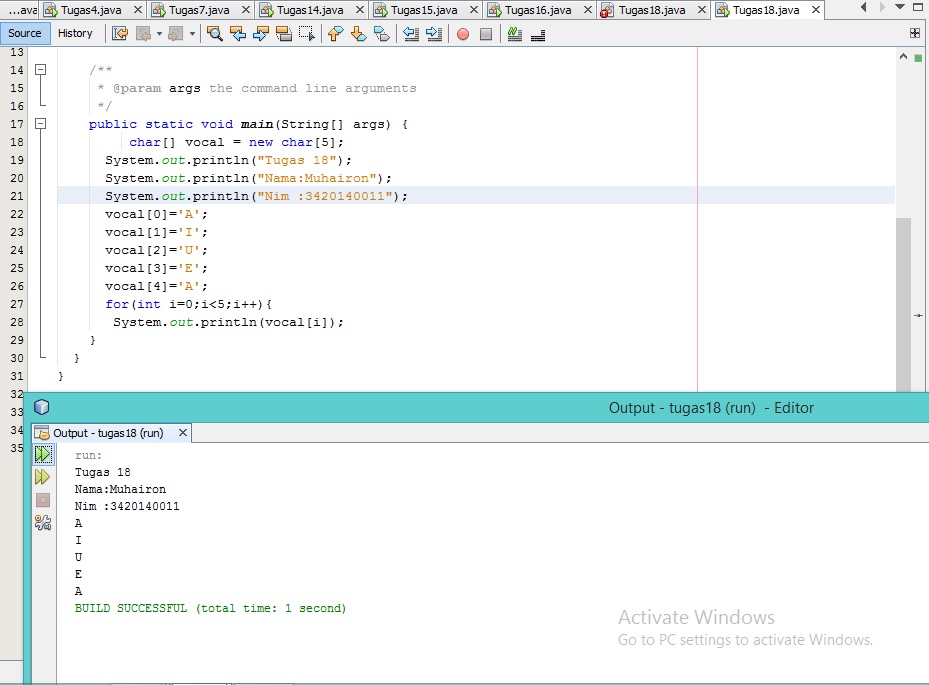The image size is (929, 685).
Task: Close the active Tugas18.java tab
Action: pos(816,9)
